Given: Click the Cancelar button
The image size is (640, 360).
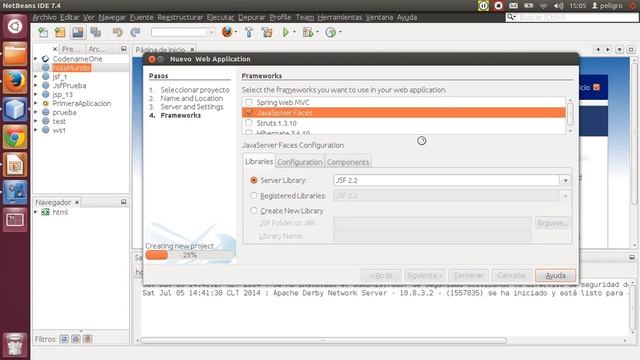Looking at the screenshot, I should pos(512,276).
